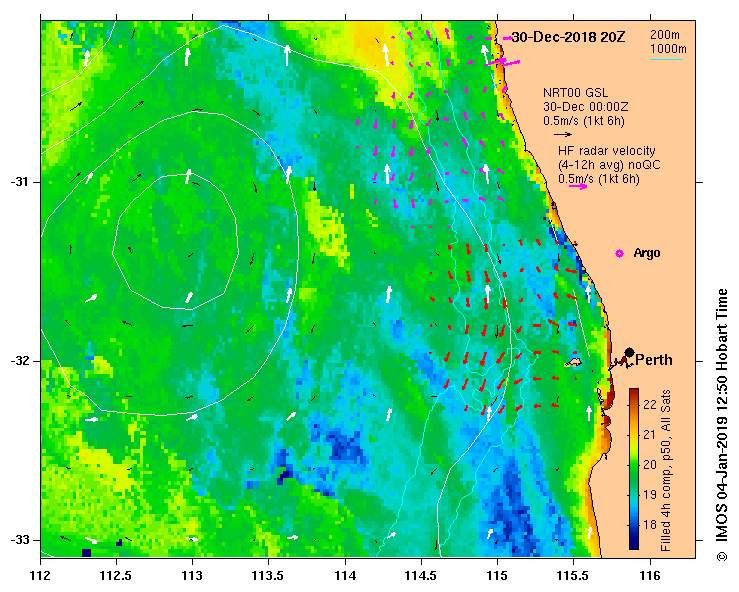The image size is (739, 592).
Task: Click the (4-12h avg) noQC text
Action: tap(609, 165)
